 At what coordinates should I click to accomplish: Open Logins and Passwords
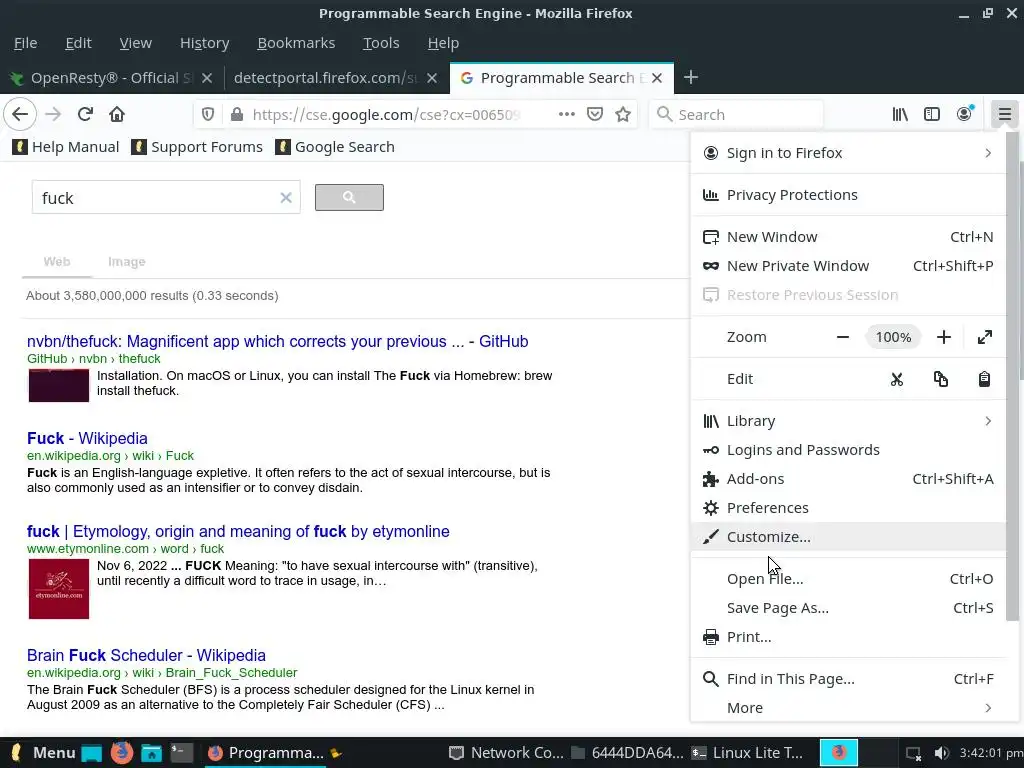848,450
